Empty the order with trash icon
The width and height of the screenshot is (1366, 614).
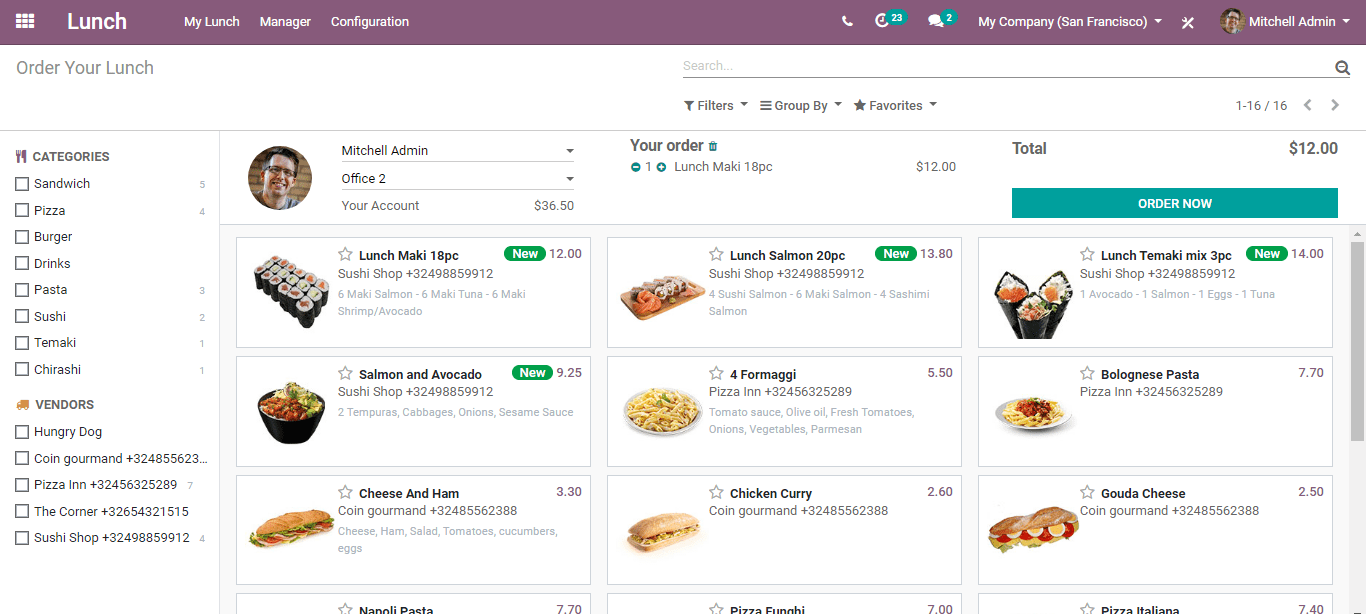coord(713,146)
